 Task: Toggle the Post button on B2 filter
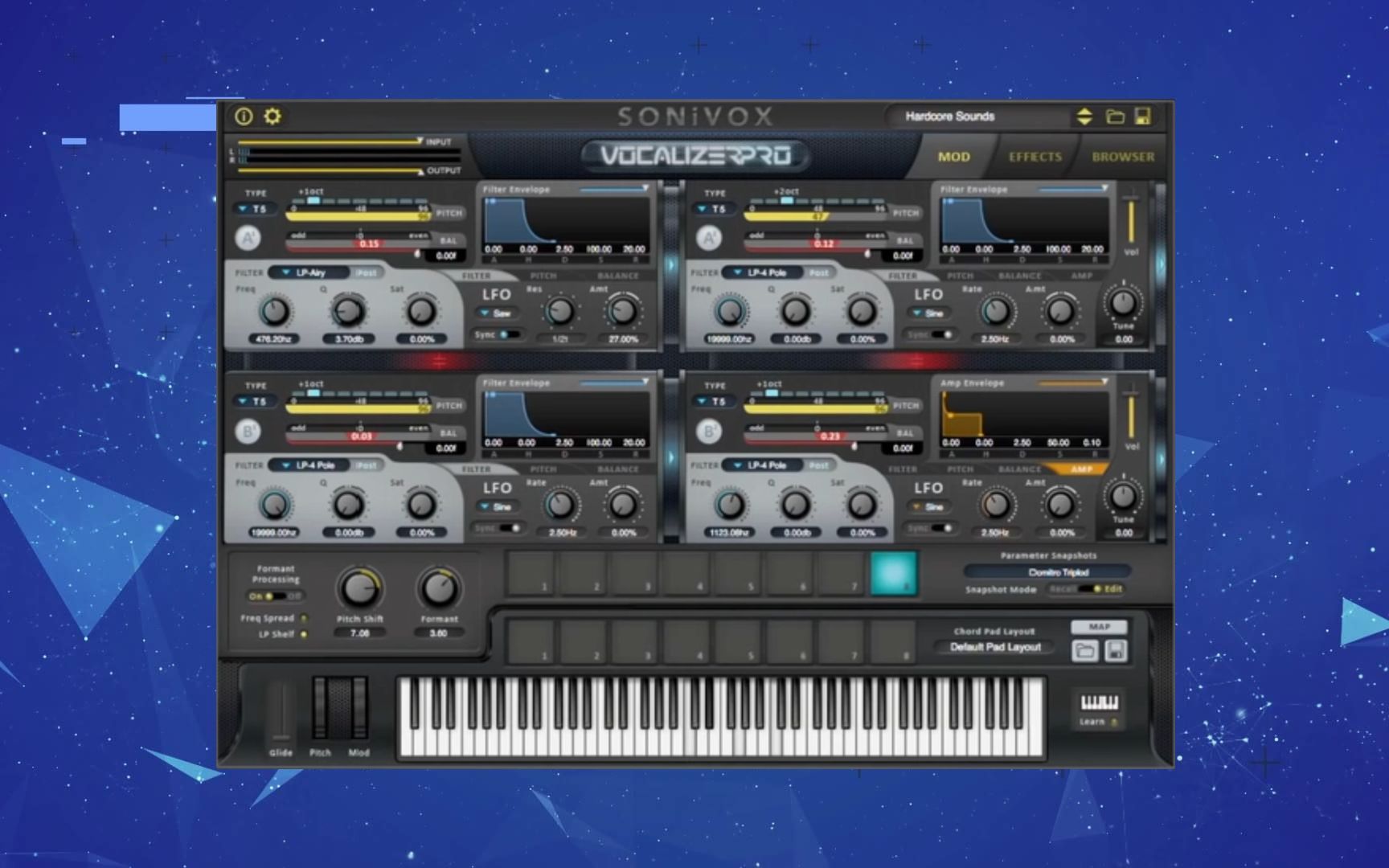click(819, 465)
